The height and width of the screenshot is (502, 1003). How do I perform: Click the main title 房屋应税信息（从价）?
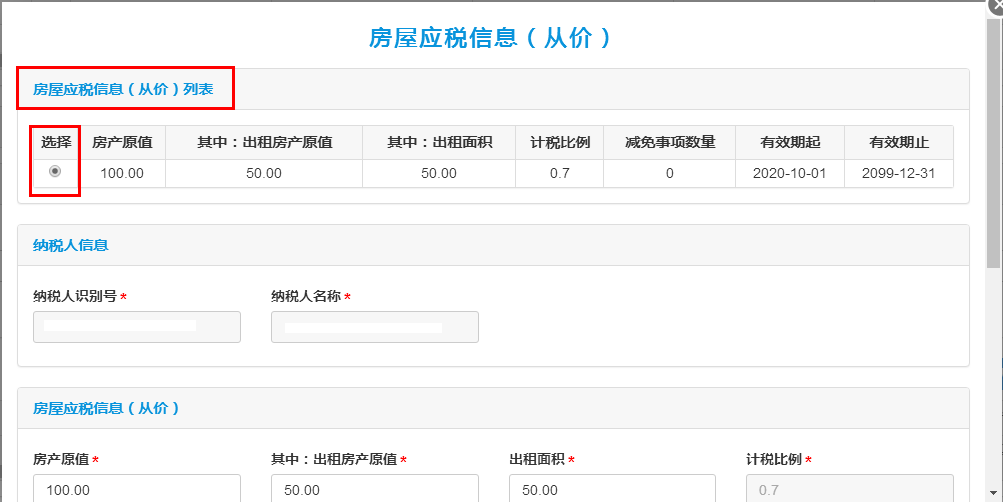pyautogui.click(x=490, y=38)
